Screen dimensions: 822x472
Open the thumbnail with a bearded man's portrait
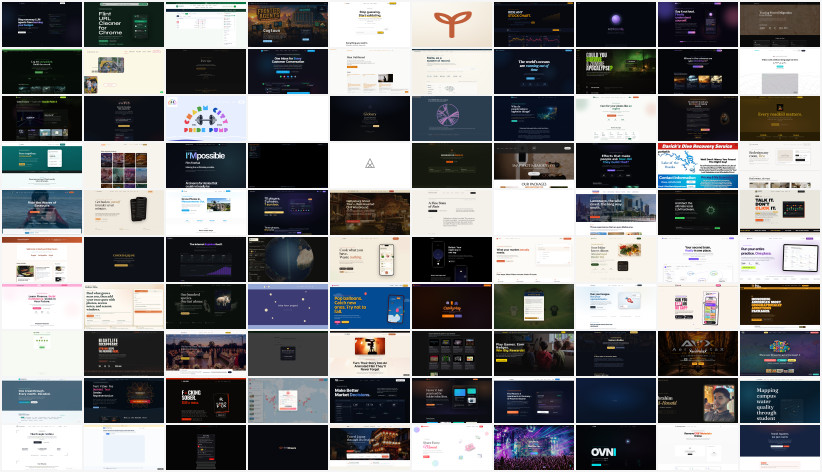point(698,401)
